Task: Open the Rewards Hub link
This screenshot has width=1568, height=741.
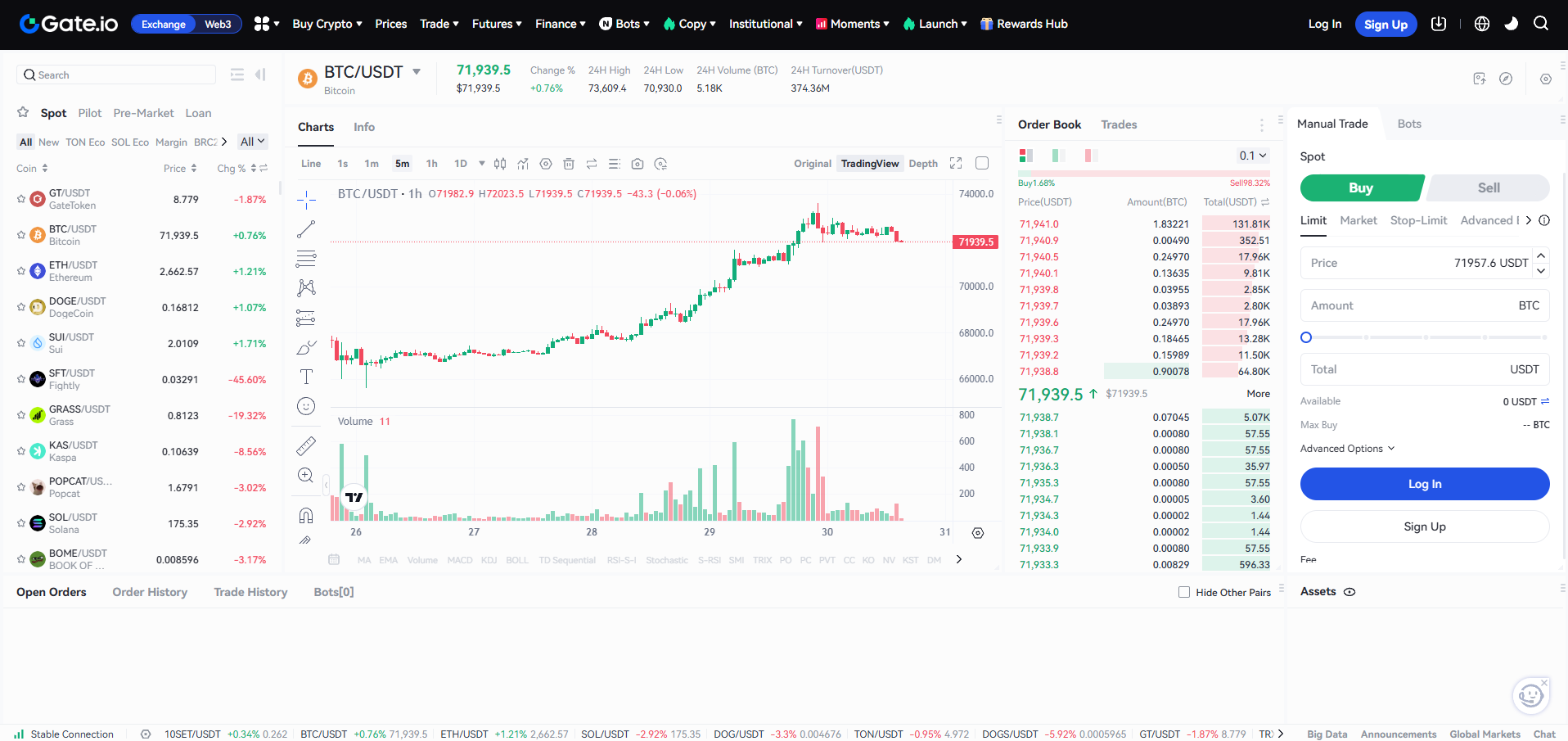Action: click(1024, 24)
